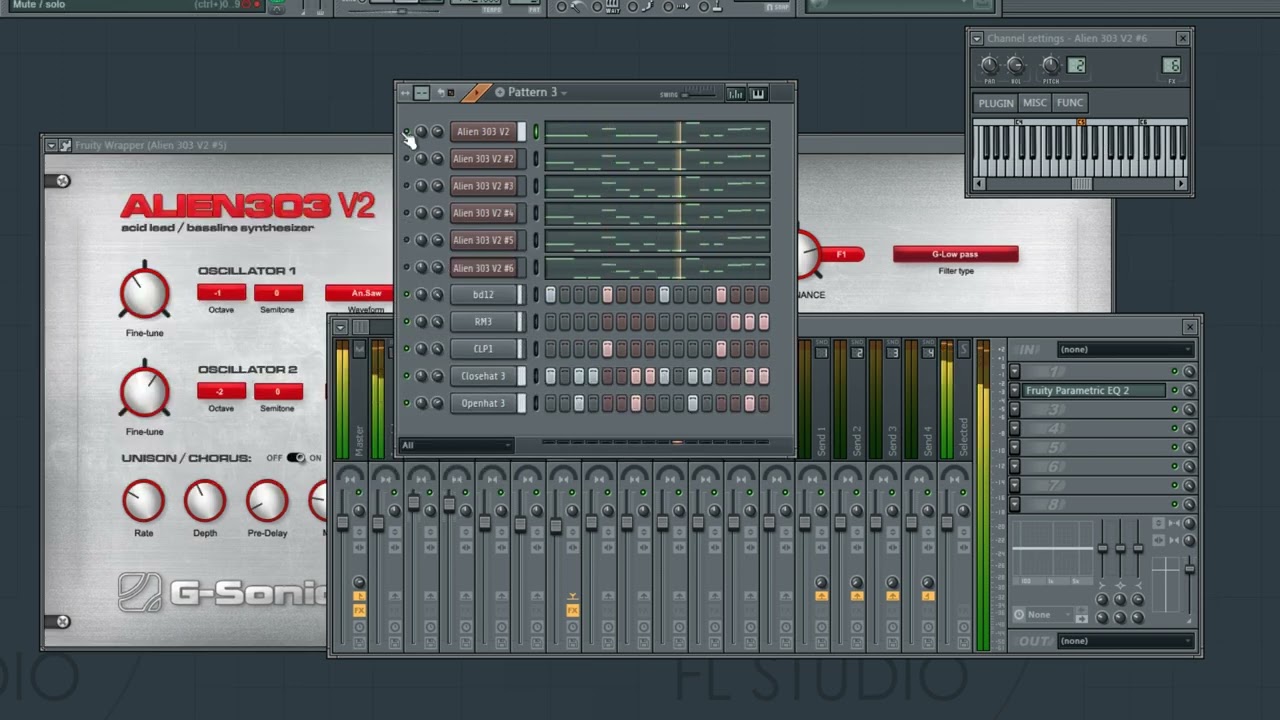
Task: Click the Oscillator 1 Octave value -1
Action: click(x=221, y=293)
